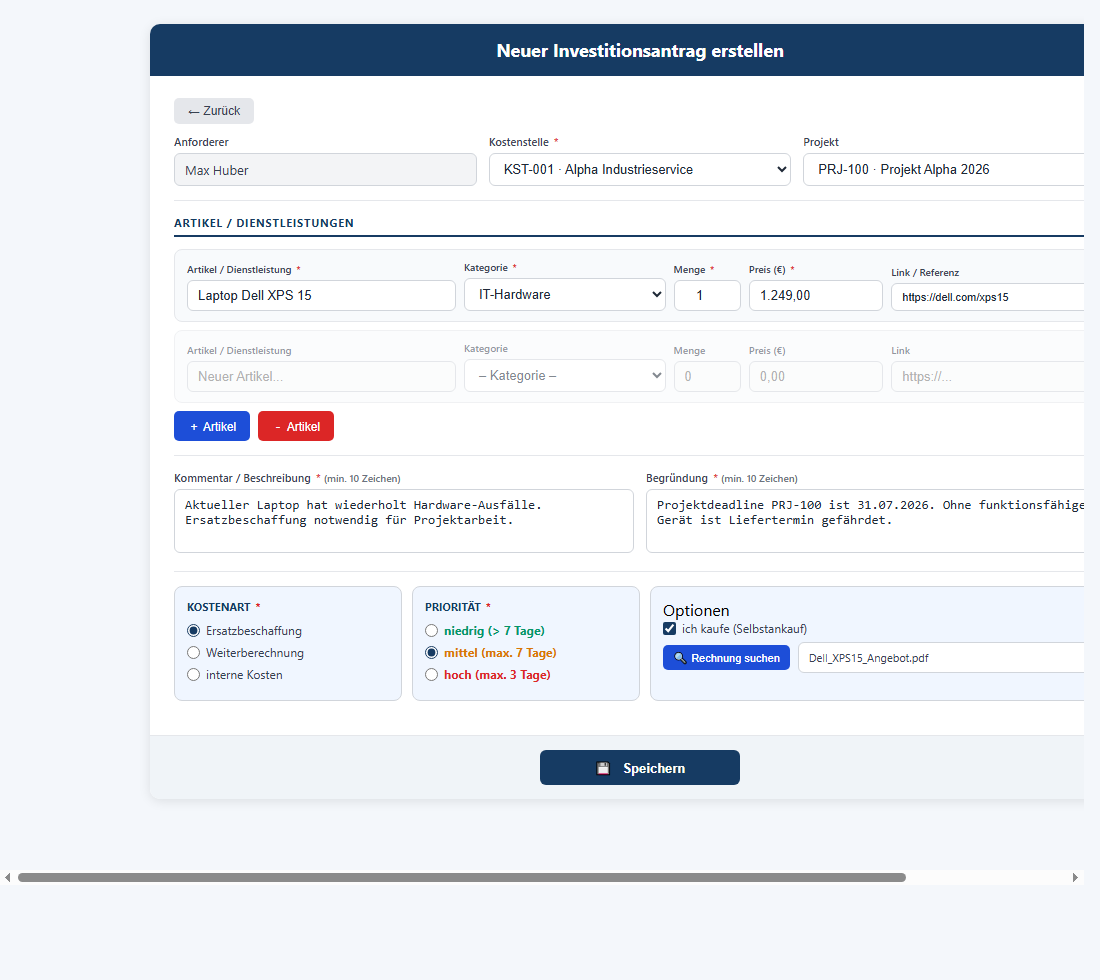Viewport: 1100px width, 980px height.
Task: Click the Rechnung suchen button
Action: pos(726,658)
